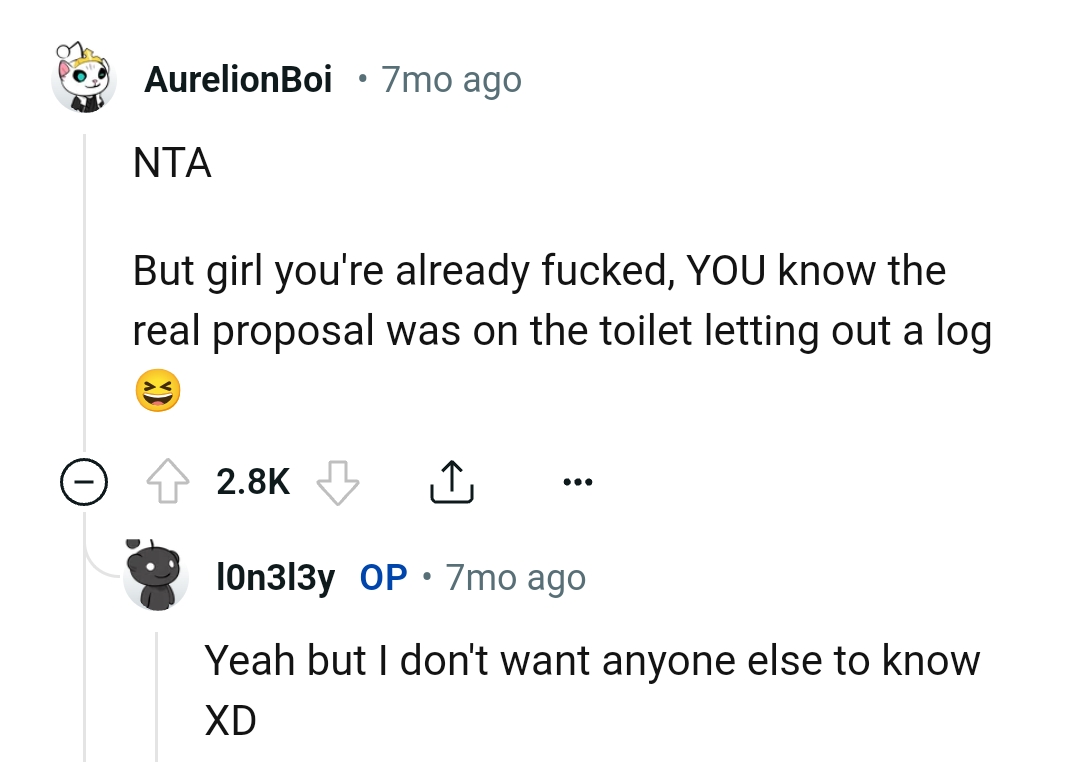Open the share options for the comment
Image resolution: width=1080 pixels, height=762 pixels.
pyautogui.click(x=452, y=480)
